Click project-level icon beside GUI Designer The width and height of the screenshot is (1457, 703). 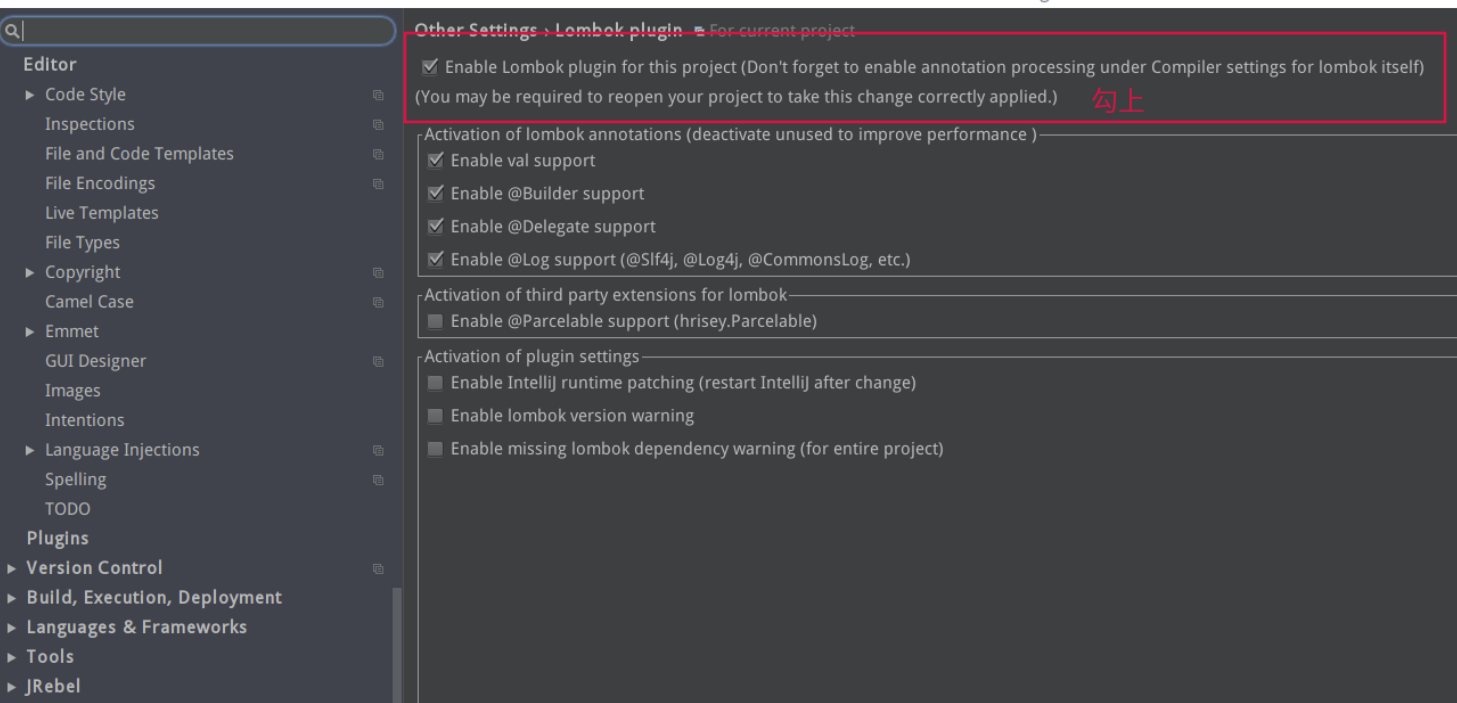point(378,361)
